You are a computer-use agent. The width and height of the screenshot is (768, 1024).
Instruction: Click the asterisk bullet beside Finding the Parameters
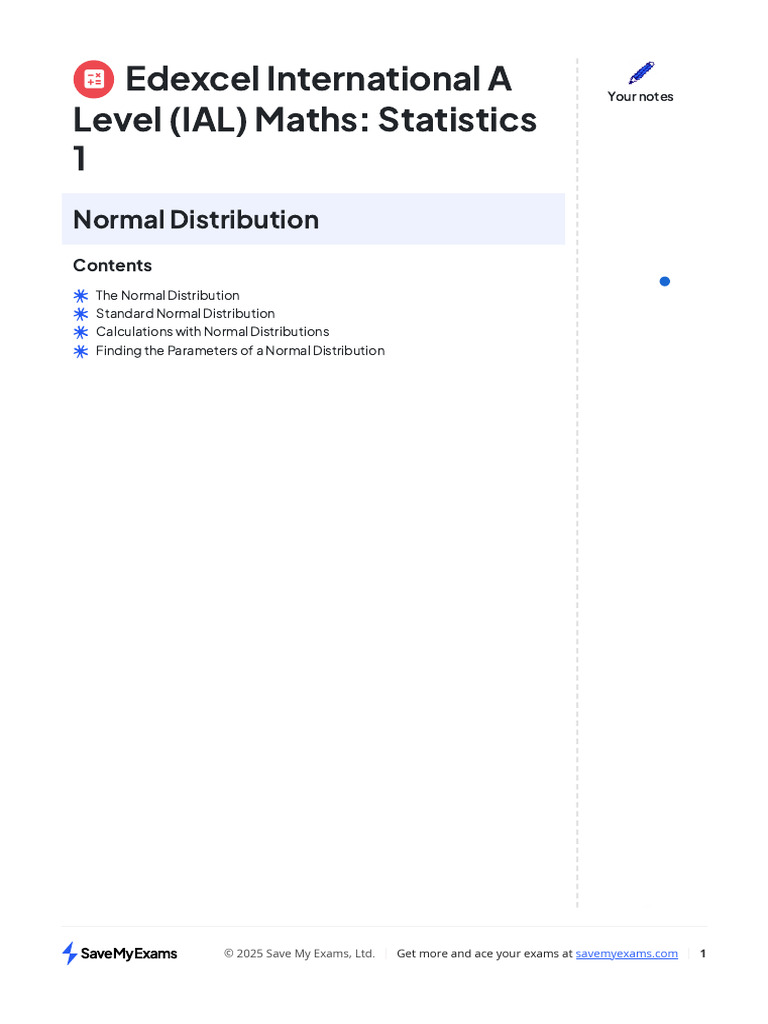pos(81,351)
